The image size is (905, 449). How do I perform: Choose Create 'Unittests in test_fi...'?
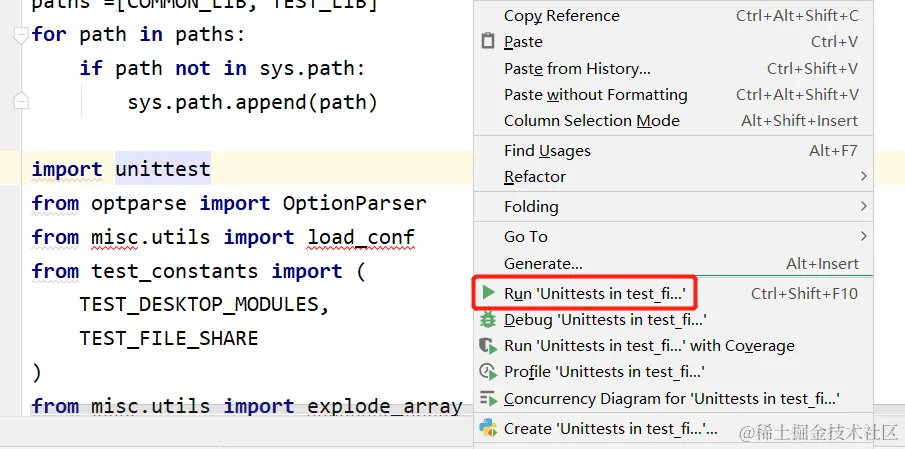(x=673, y=428)
